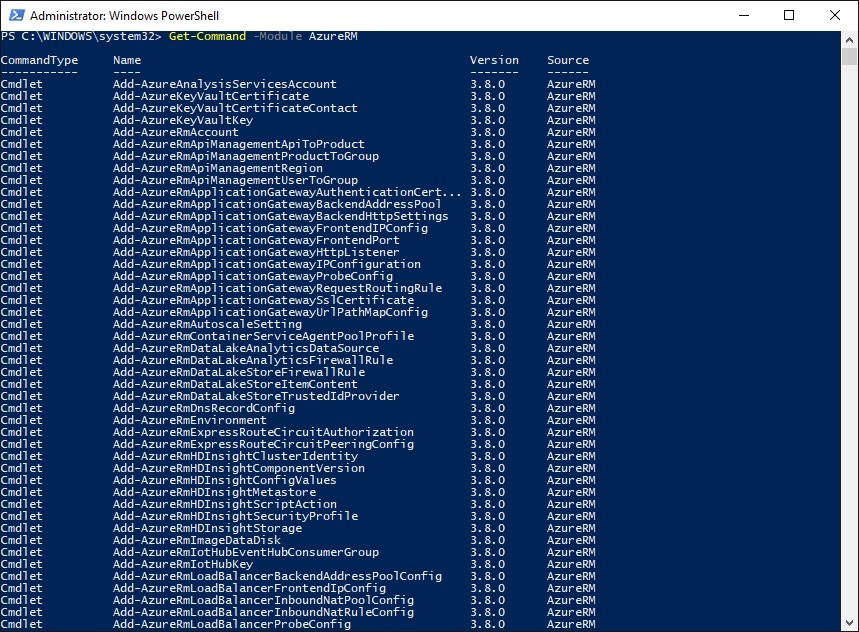
Task: Click the window title Administrator: Windows PowerShell
Action: pos(124,16)
